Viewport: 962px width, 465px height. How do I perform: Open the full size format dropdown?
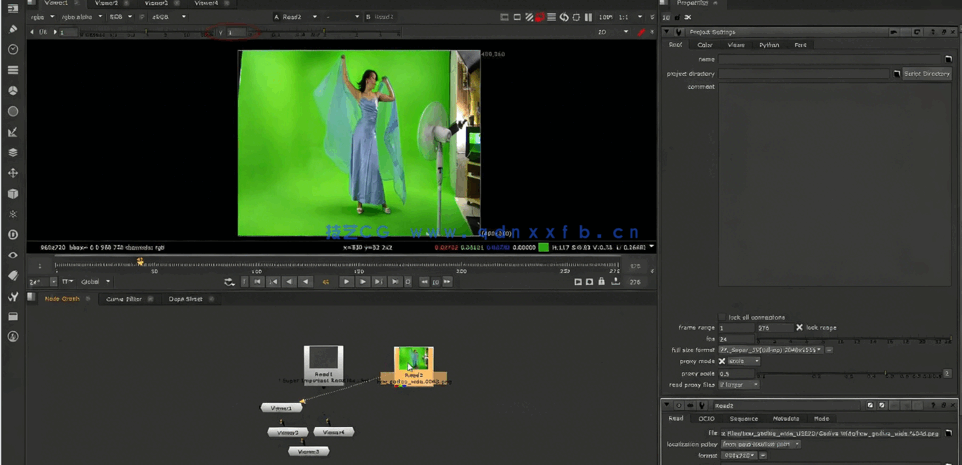pyautogui.click(x=771, y=350)
